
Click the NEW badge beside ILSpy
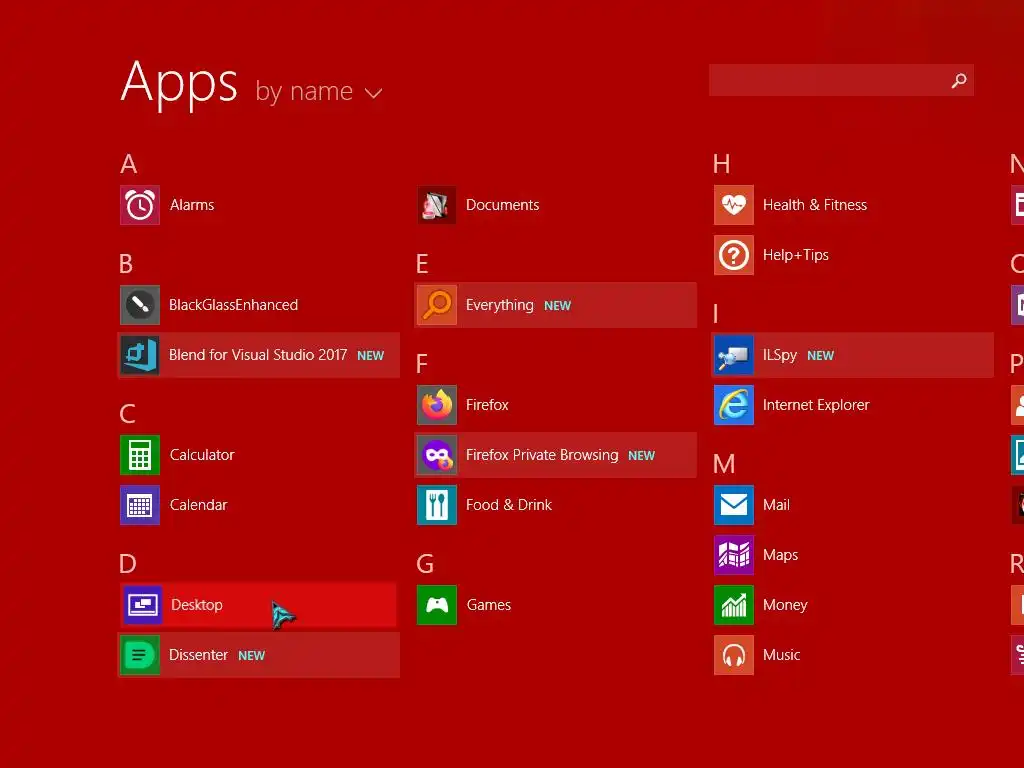pos(820,356)
